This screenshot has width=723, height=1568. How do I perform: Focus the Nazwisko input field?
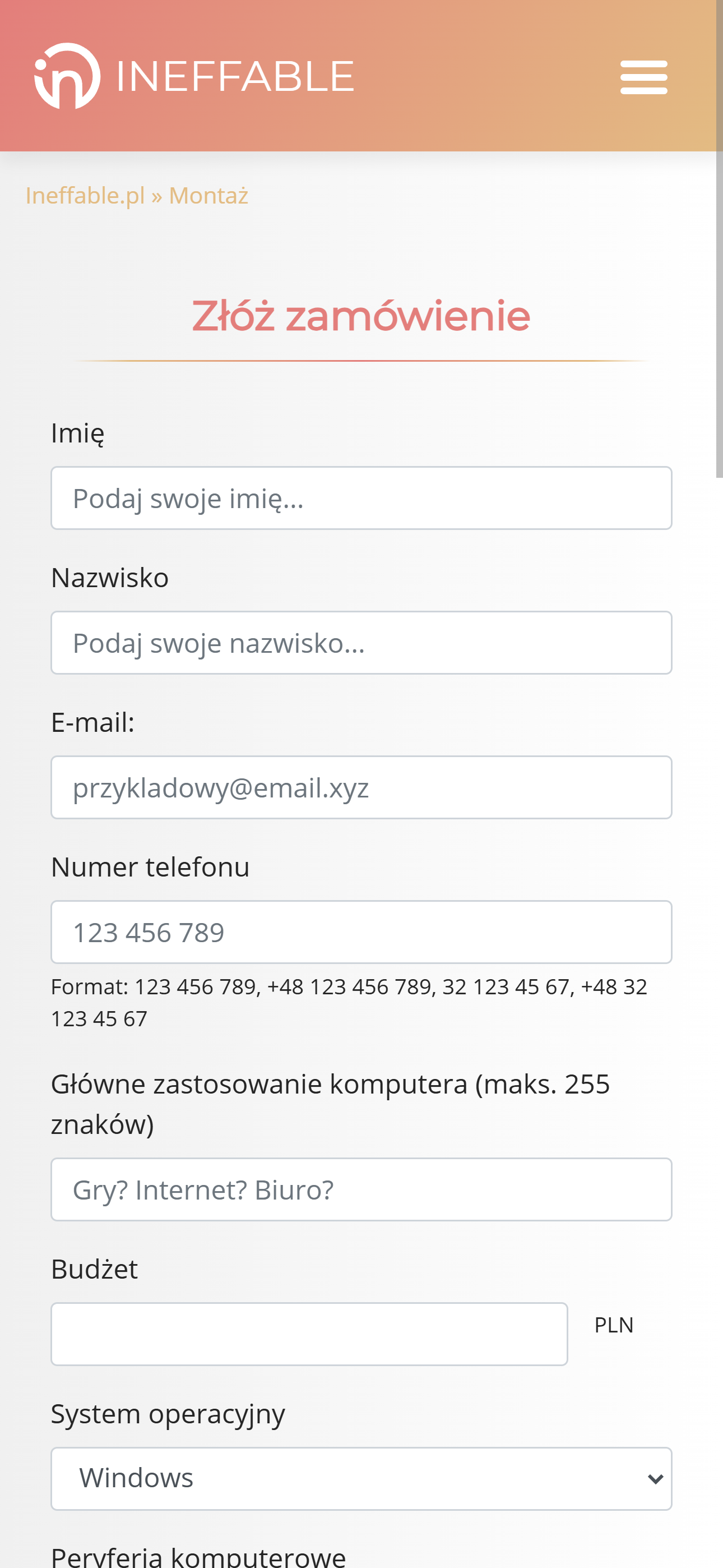coord(361,642)
